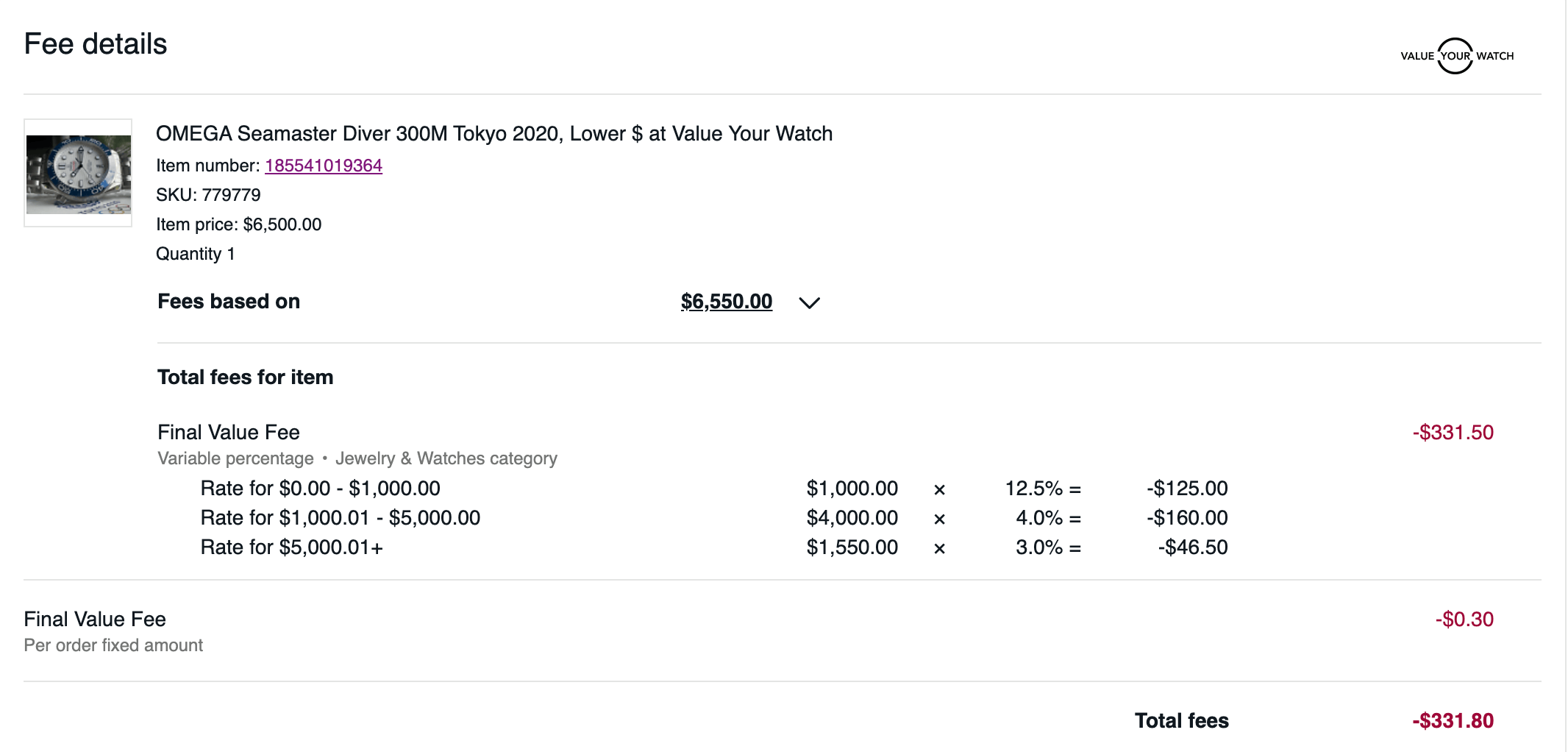1568x752 pixels.
Task: Expand the Fees based on breakdown
Action: (808, 302)
